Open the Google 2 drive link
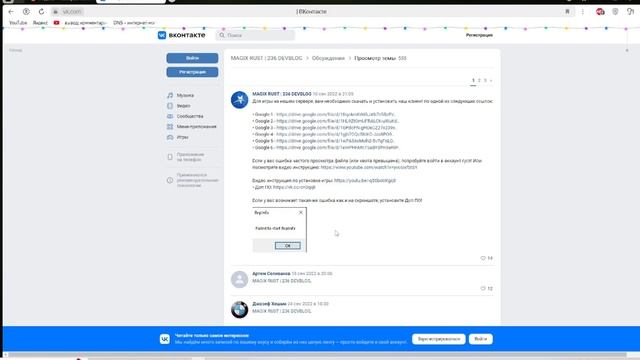 [x=338, y=121]
